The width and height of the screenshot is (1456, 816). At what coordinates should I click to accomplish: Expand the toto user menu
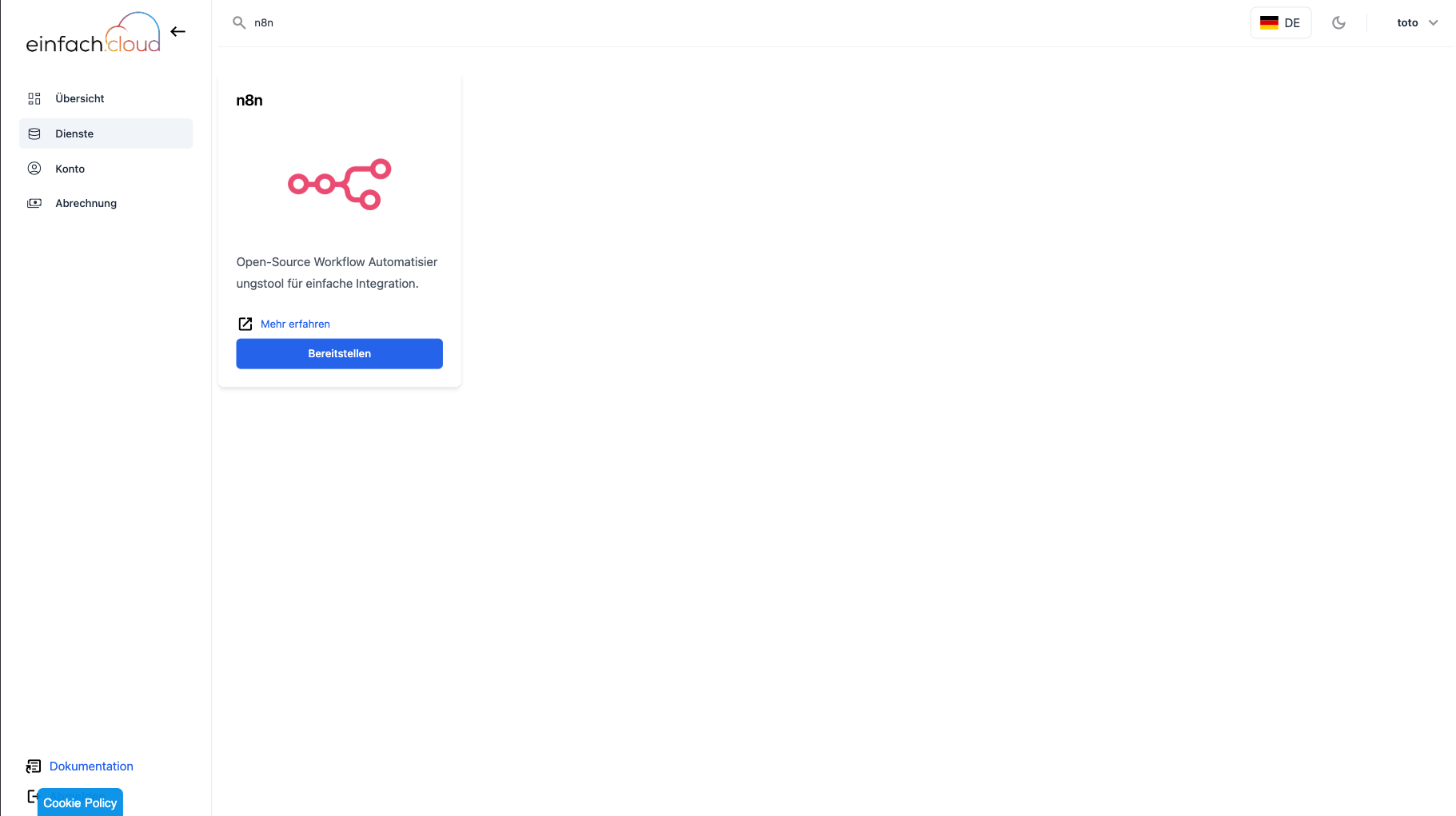1417,22
